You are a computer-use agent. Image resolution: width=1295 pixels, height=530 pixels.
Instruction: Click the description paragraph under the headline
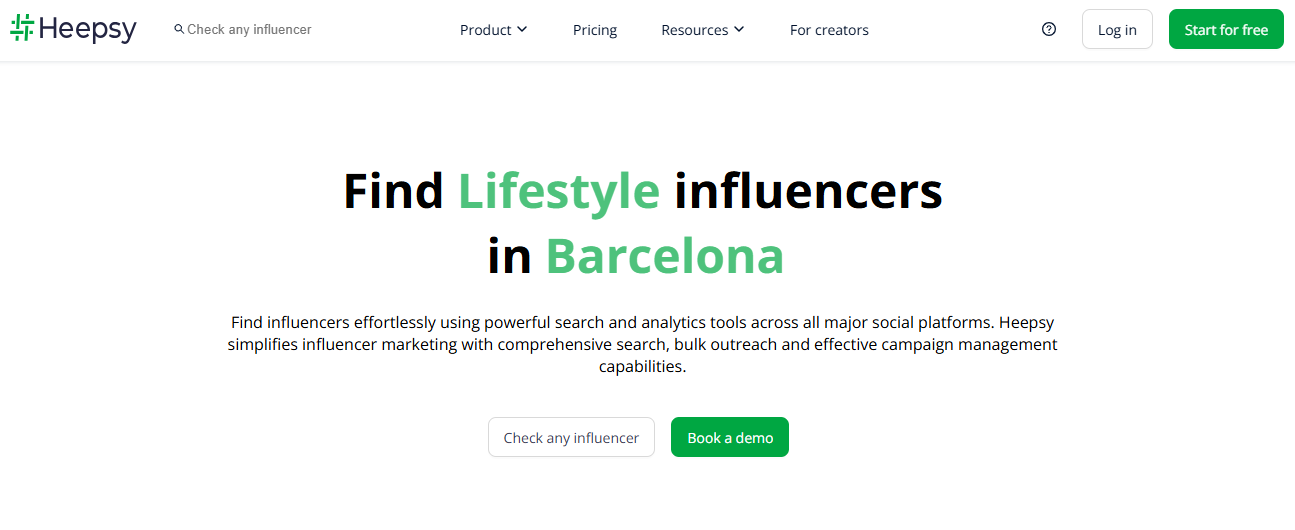click(642, 344)
